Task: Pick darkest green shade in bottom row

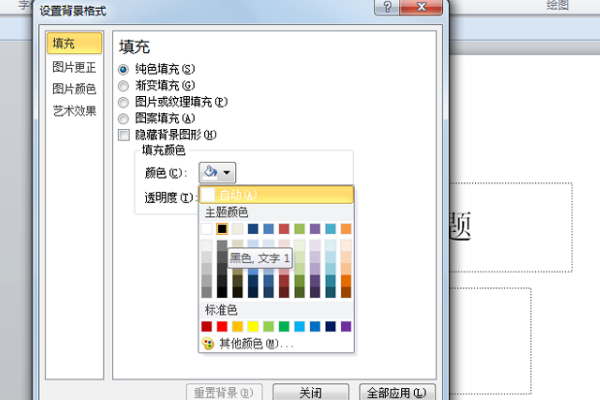Action: coord(300,292)
